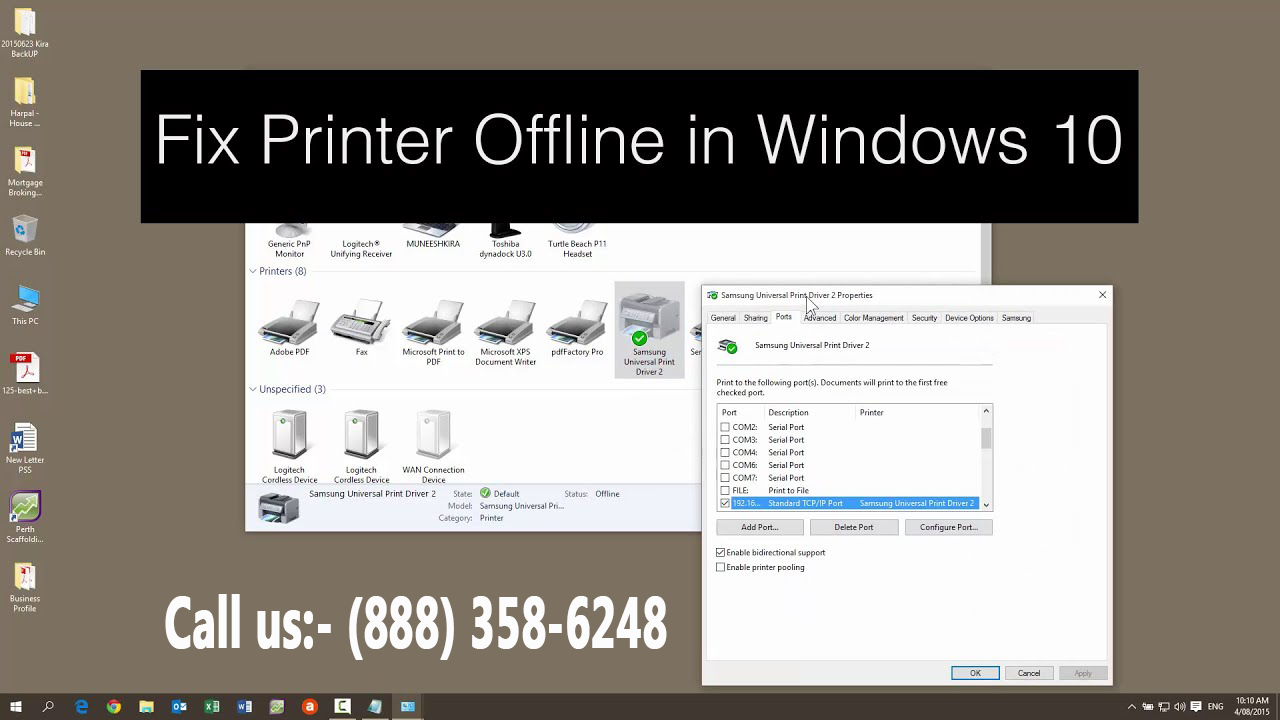Launch Google Chrome from the taskbar

(114, 706)
